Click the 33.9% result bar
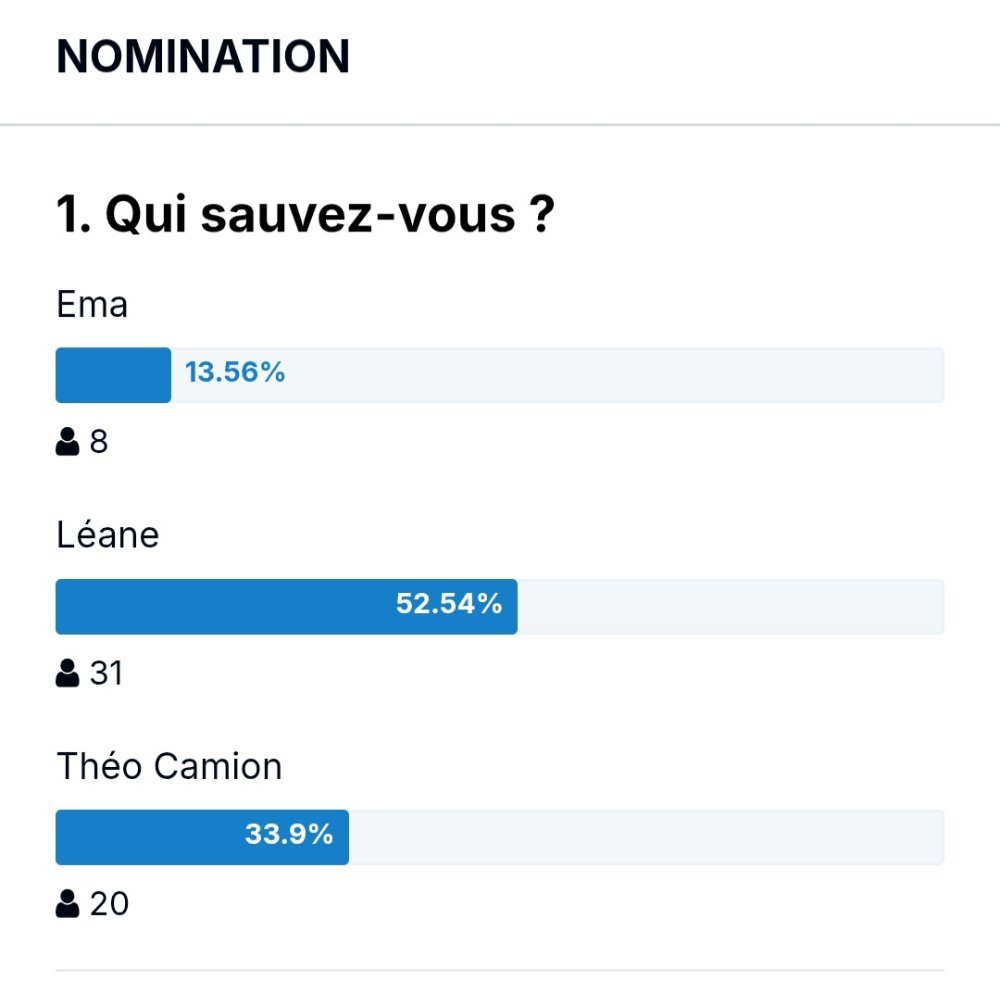Viewport: 1000px width, 994px height. (x=202, y=837)
